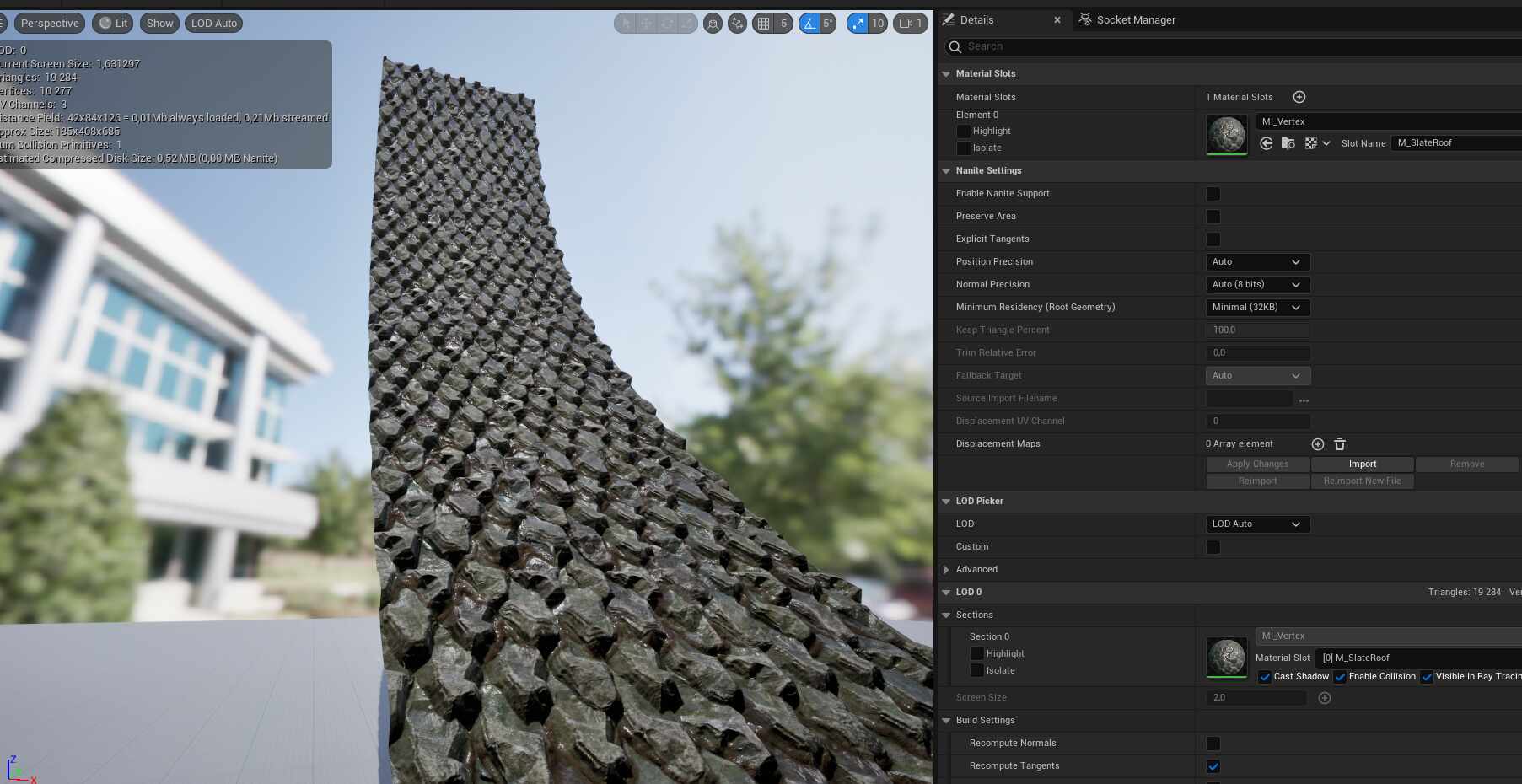Click the scale snapping icon
1522x784 pixels.
point(857,23)
